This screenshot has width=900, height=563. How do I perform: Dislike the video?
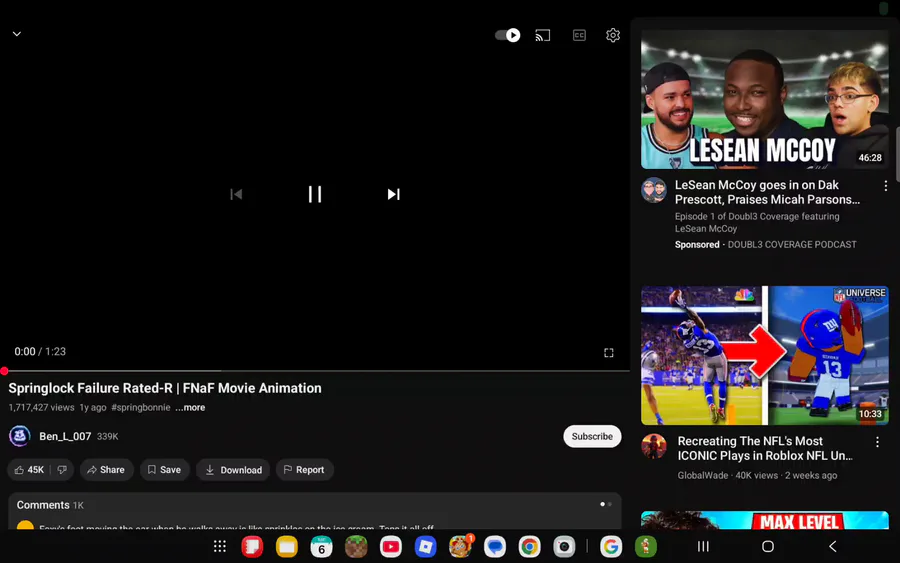(x=62, y=469)
